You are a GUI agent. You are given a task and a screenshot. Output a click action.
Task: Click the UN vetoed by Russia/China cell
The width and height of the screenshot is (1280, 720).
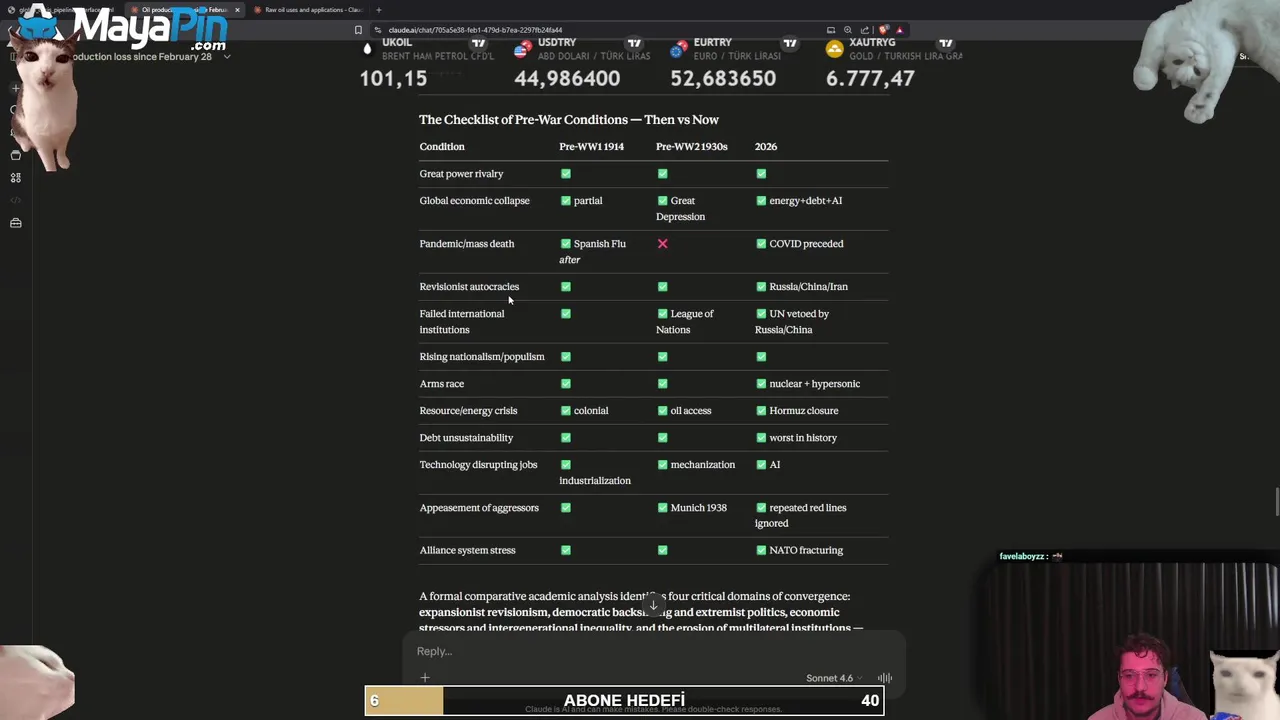click(792, 322)
